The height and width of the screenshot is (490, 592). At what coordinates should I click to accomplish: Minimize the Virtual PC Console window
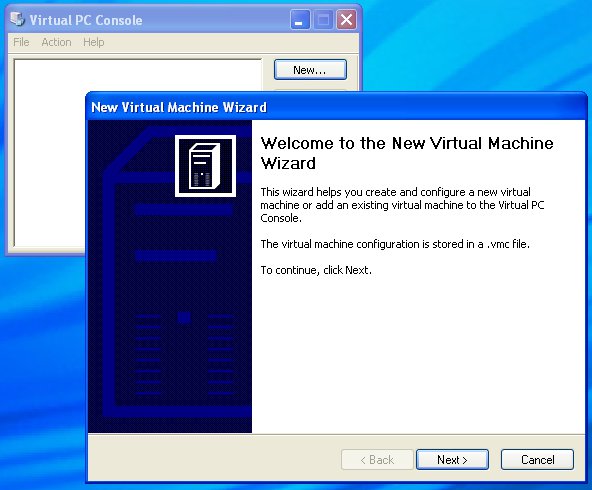[x=300, y=20]
